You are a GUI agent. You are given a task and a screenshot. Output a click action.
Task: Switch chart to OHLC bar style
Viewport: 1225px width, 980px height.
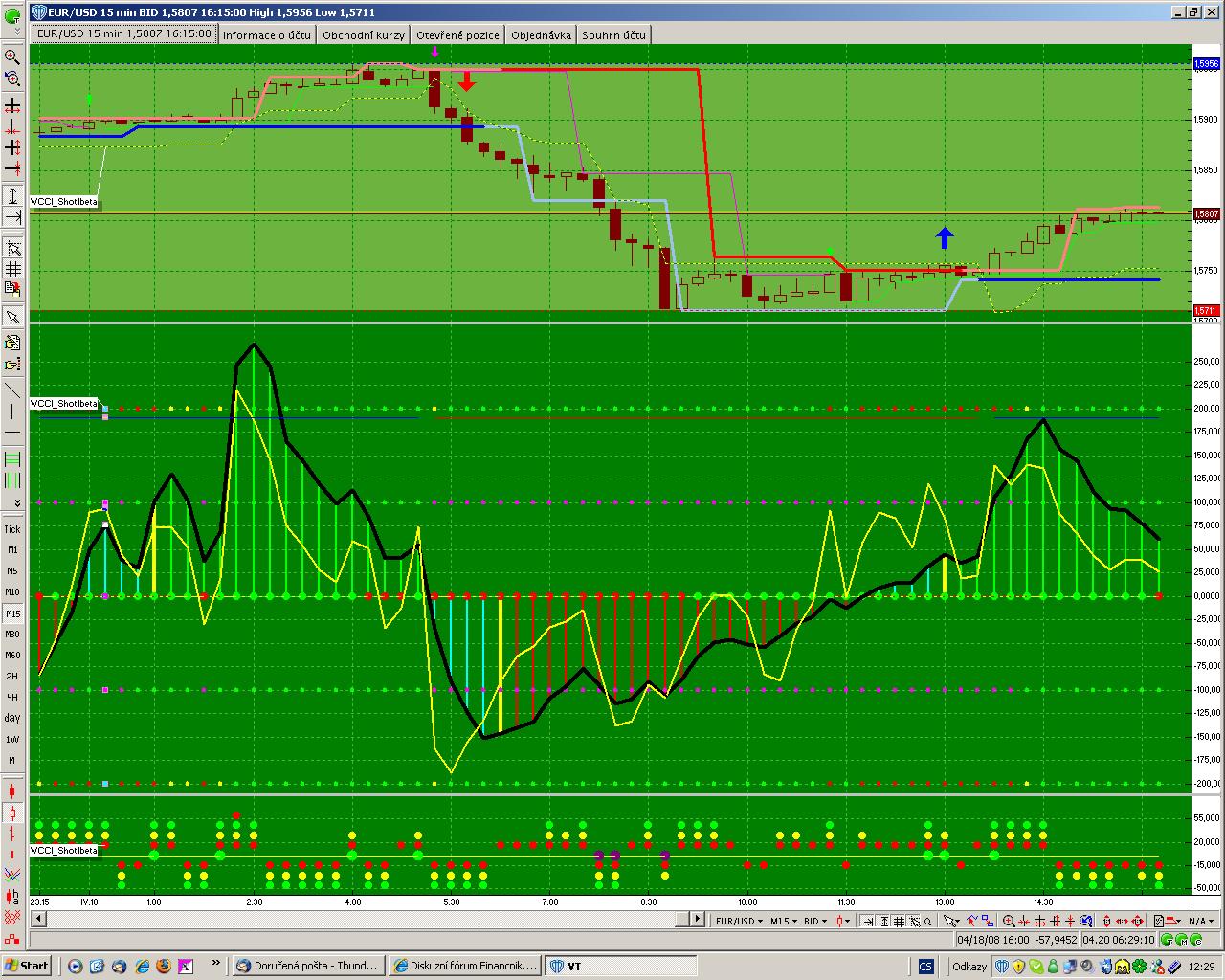12,834
